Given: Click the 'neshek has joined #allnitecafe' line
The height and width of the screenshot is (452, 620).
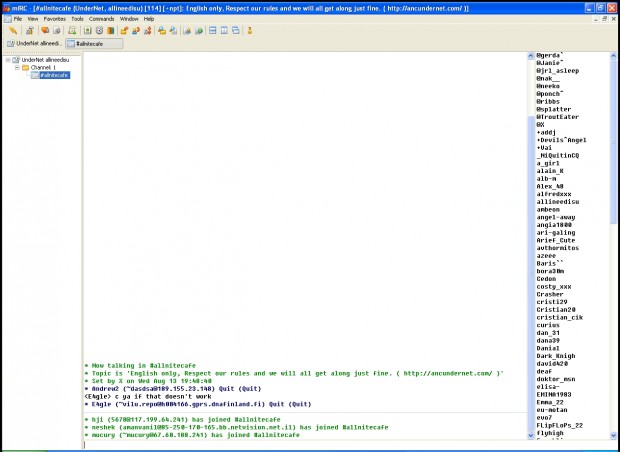Looking at the screenshot, I should 236,427.
